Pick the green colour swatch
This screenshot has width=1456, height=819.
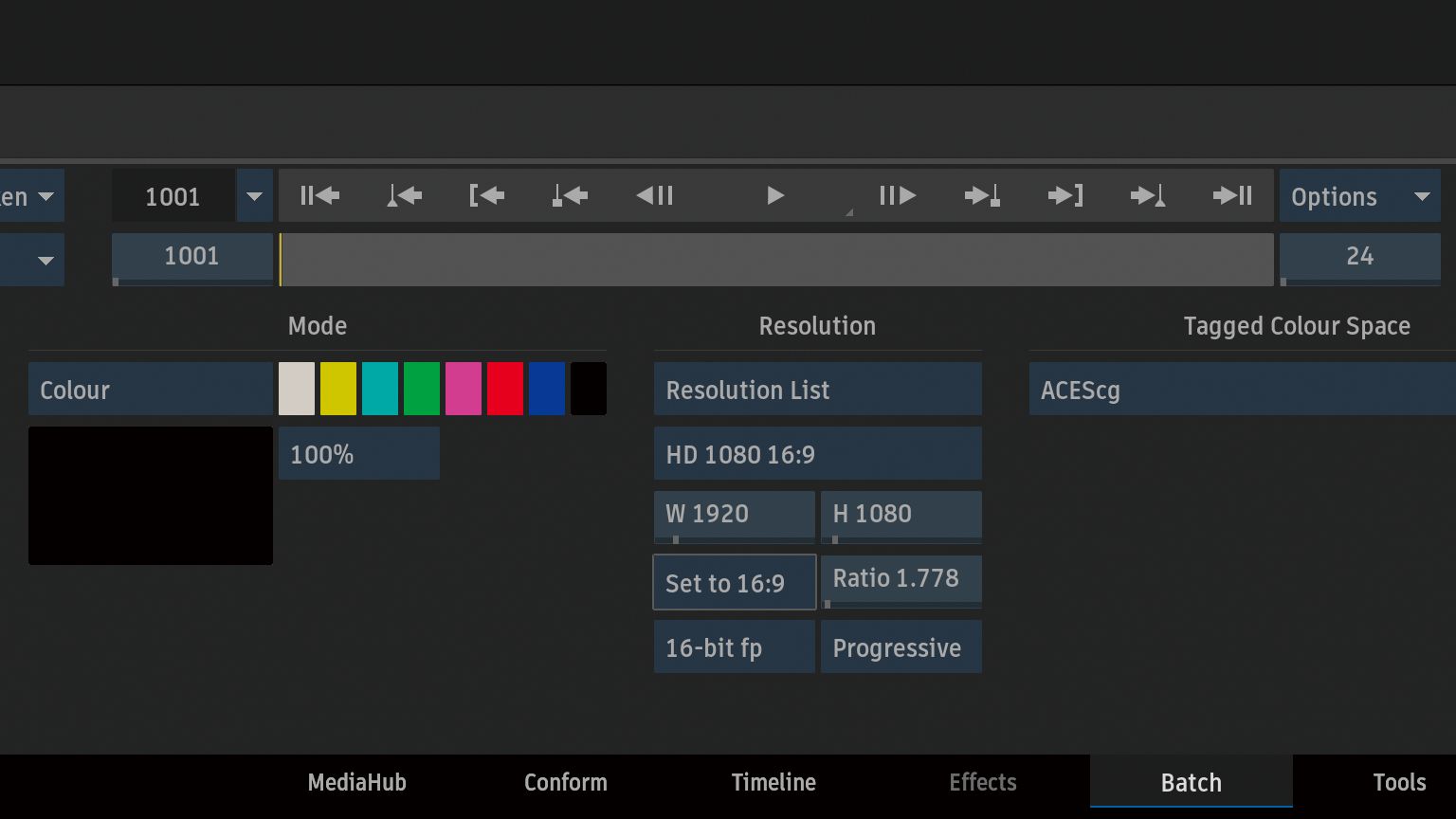tap(422, 389)
